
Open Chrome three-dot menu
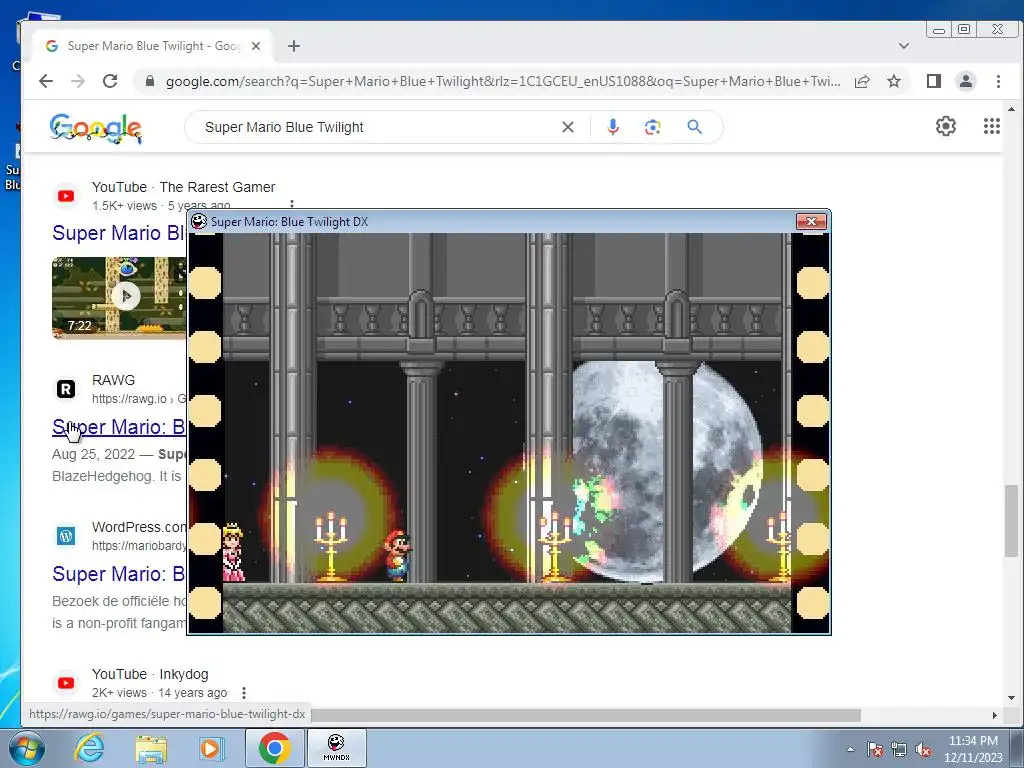[x=998, y=81]
